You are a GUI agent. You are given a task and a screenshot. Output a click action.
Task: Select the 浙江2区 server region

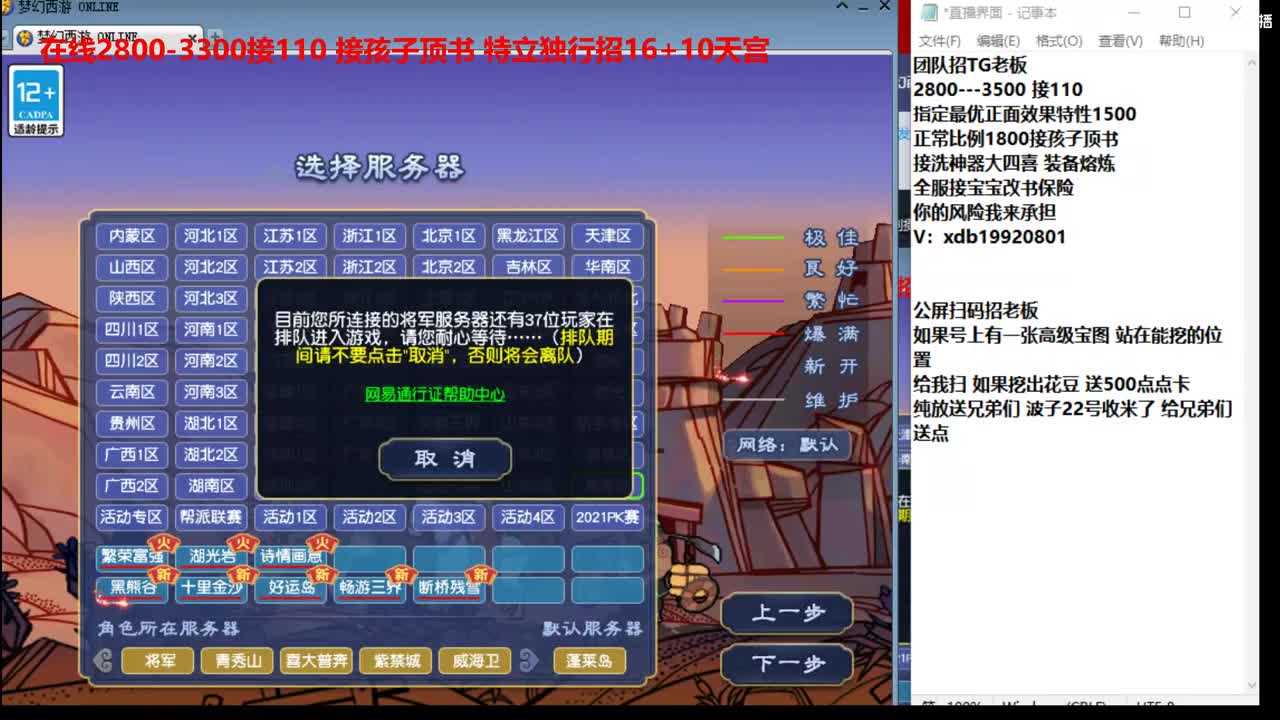(x=369, y=267)
